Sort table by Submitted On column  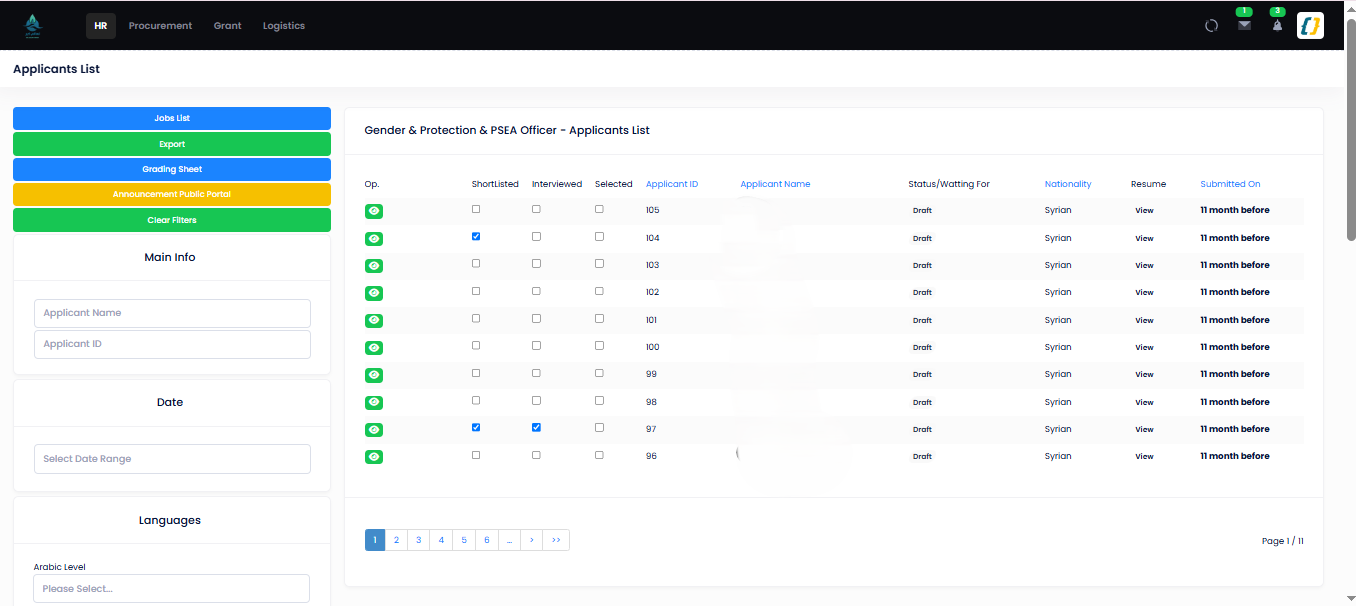[1230, 184]
